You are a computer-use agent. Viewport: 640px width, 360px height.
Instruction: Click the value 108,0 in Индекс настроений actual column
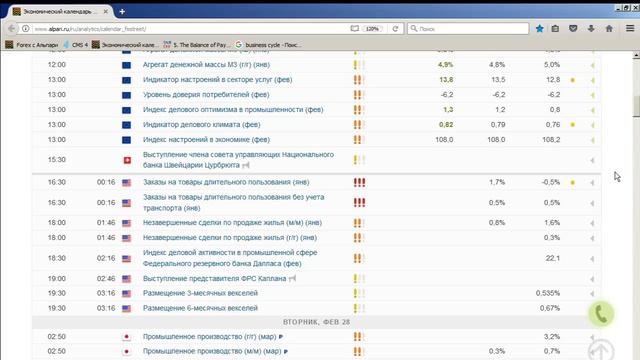point(444,140)
